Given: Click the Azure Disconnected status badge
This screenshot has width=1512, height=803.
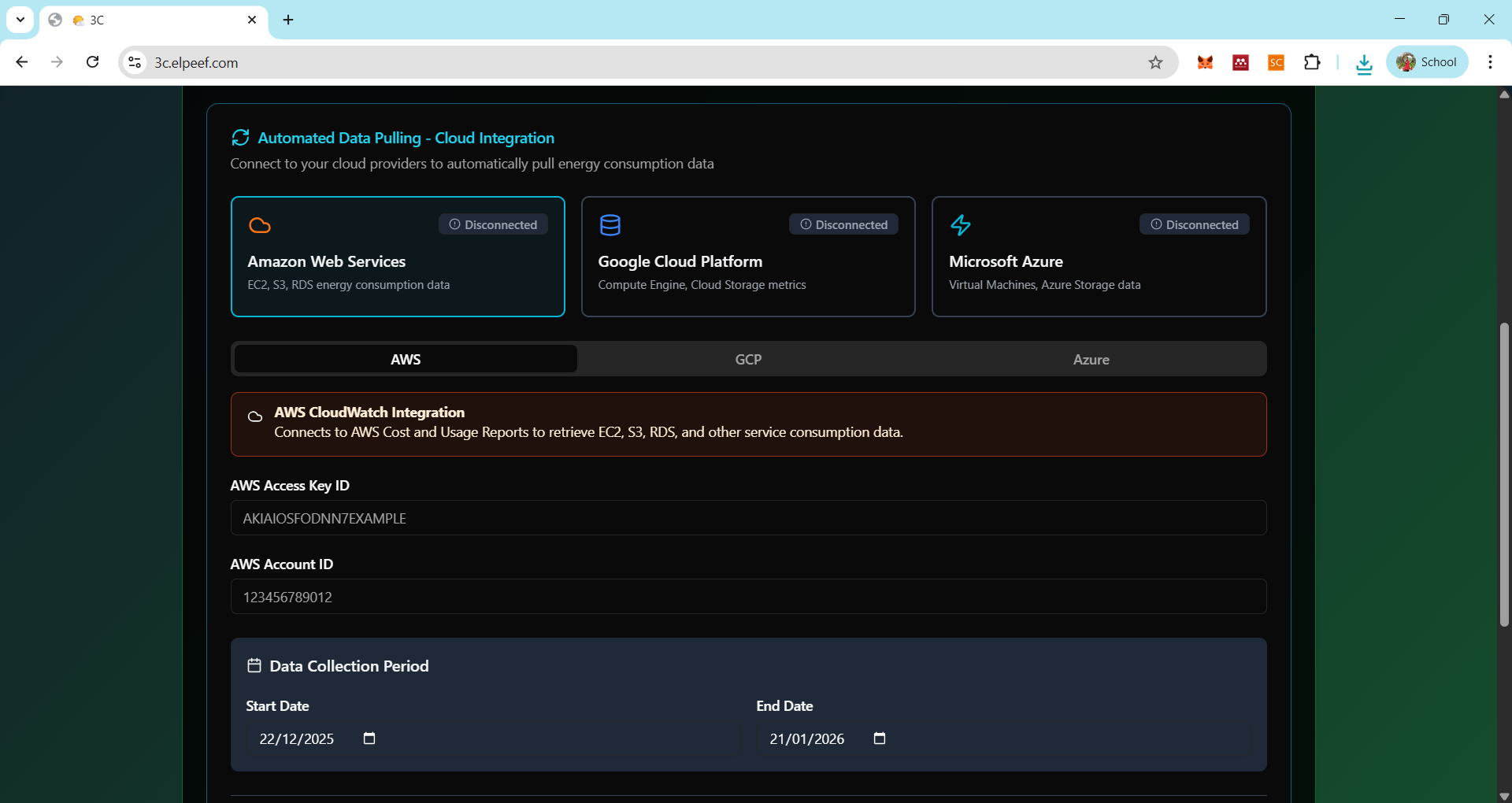Looking at the screenshot, I should point(1194,224).
